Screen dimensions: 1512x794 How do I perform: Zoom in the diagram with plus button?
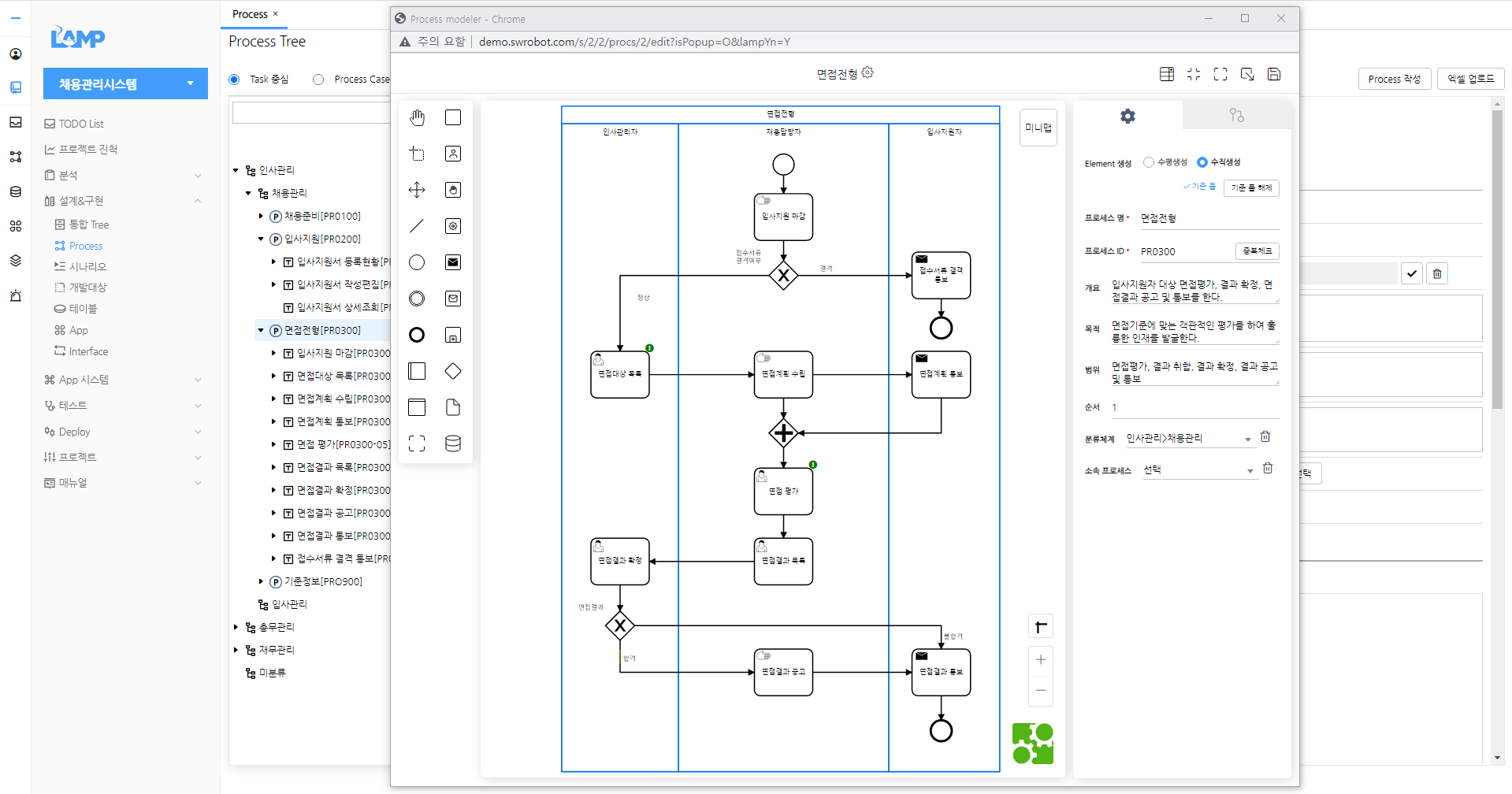coord(1041,659)
